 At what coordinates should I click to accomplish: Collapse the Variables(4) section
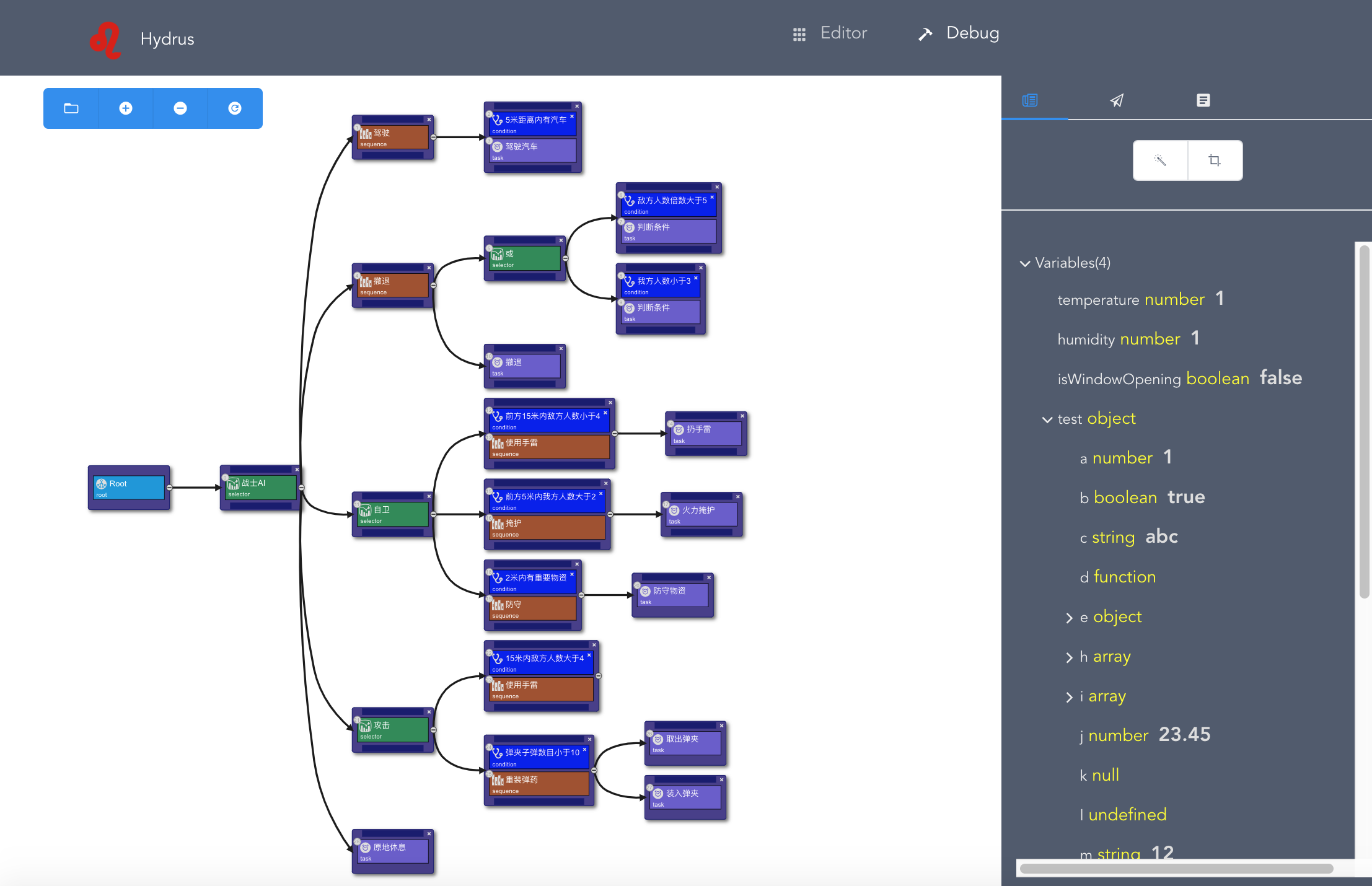(x=1025, y=263)
